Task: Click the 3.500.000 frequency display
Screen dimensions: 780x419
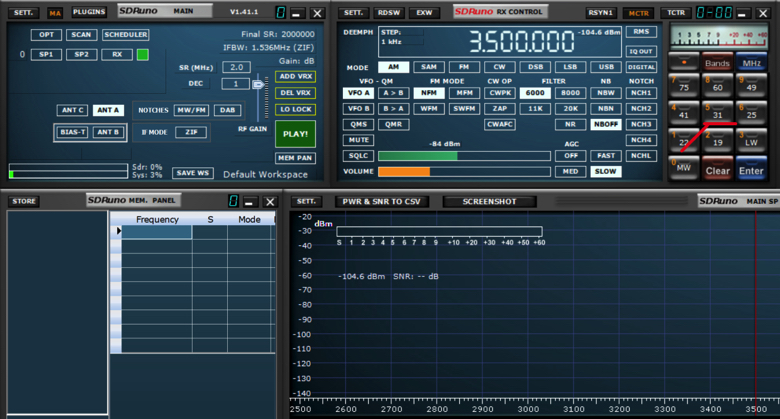Action: [x=522, y=42]
